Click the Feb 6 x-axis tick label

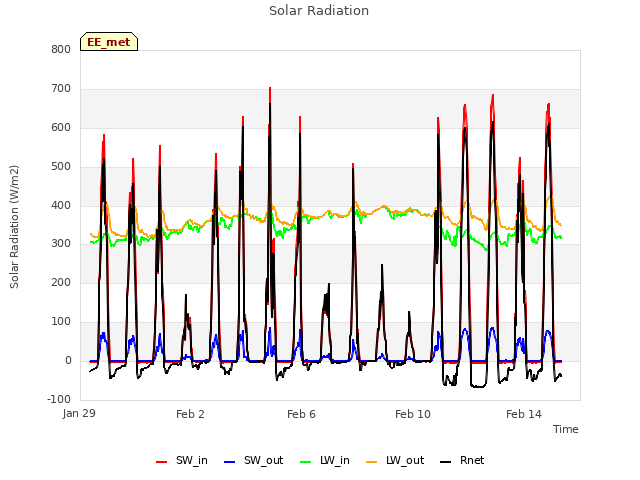[x=301, y=414]
